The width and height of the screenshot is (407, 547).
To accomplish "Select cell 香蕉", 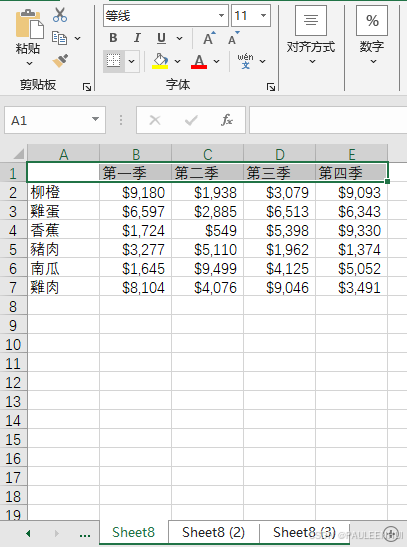I will 63,230.
